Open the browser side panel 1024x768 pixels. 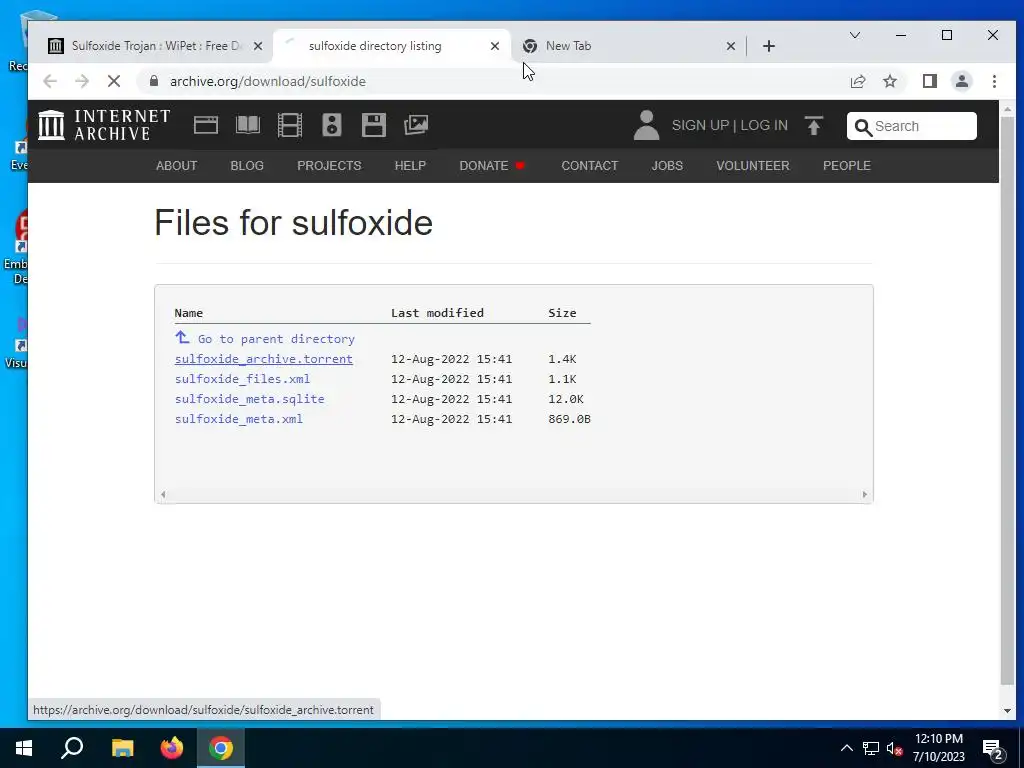tap(930, 81)
